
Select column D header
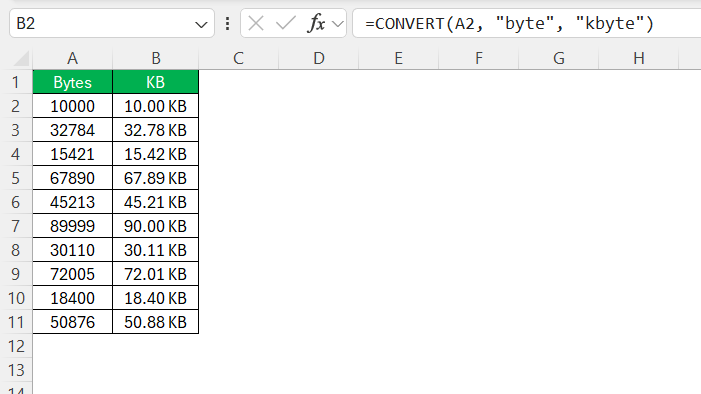click(x=319, y=58)
